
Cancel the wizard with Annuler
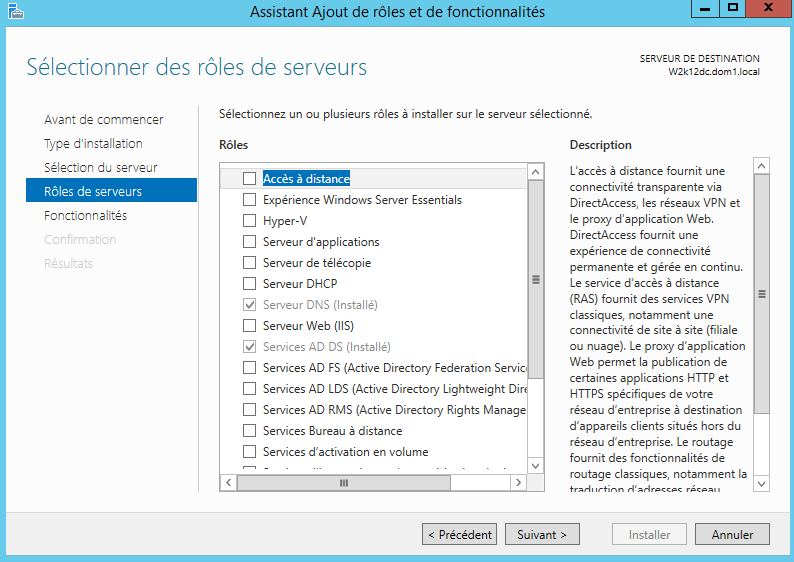coord(732,535)
